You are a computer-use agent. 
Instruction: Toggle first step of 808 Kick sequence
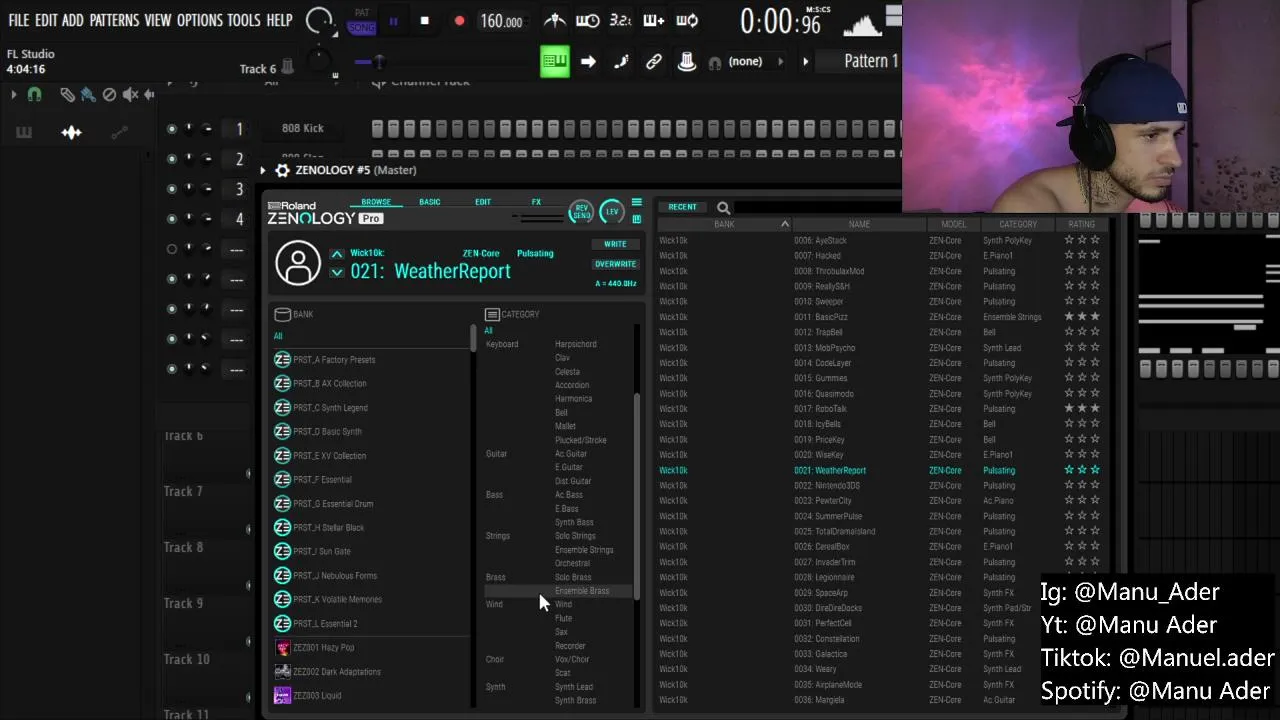pyautogui.click(x=378, y=128)
